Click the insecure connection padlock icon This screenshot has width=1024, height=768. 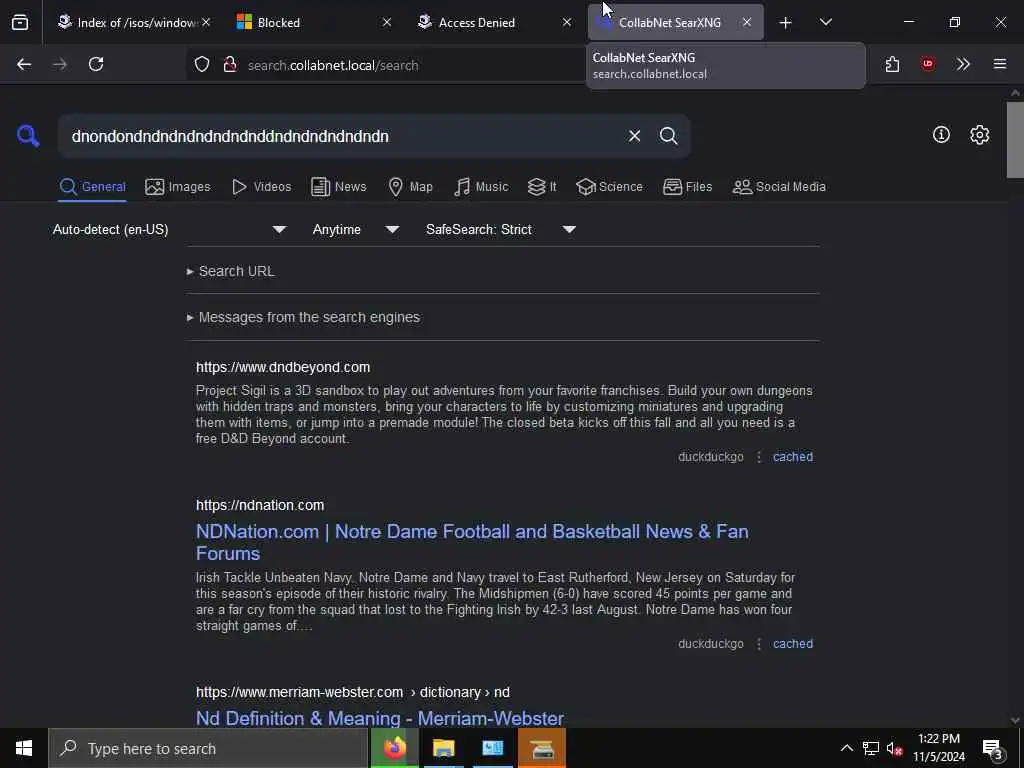point(230,64)
